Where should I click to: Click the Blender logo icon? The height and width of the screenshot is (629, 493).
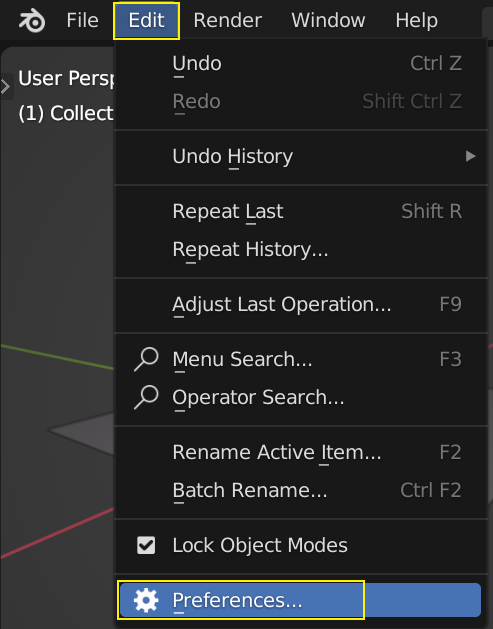(32, 20)
